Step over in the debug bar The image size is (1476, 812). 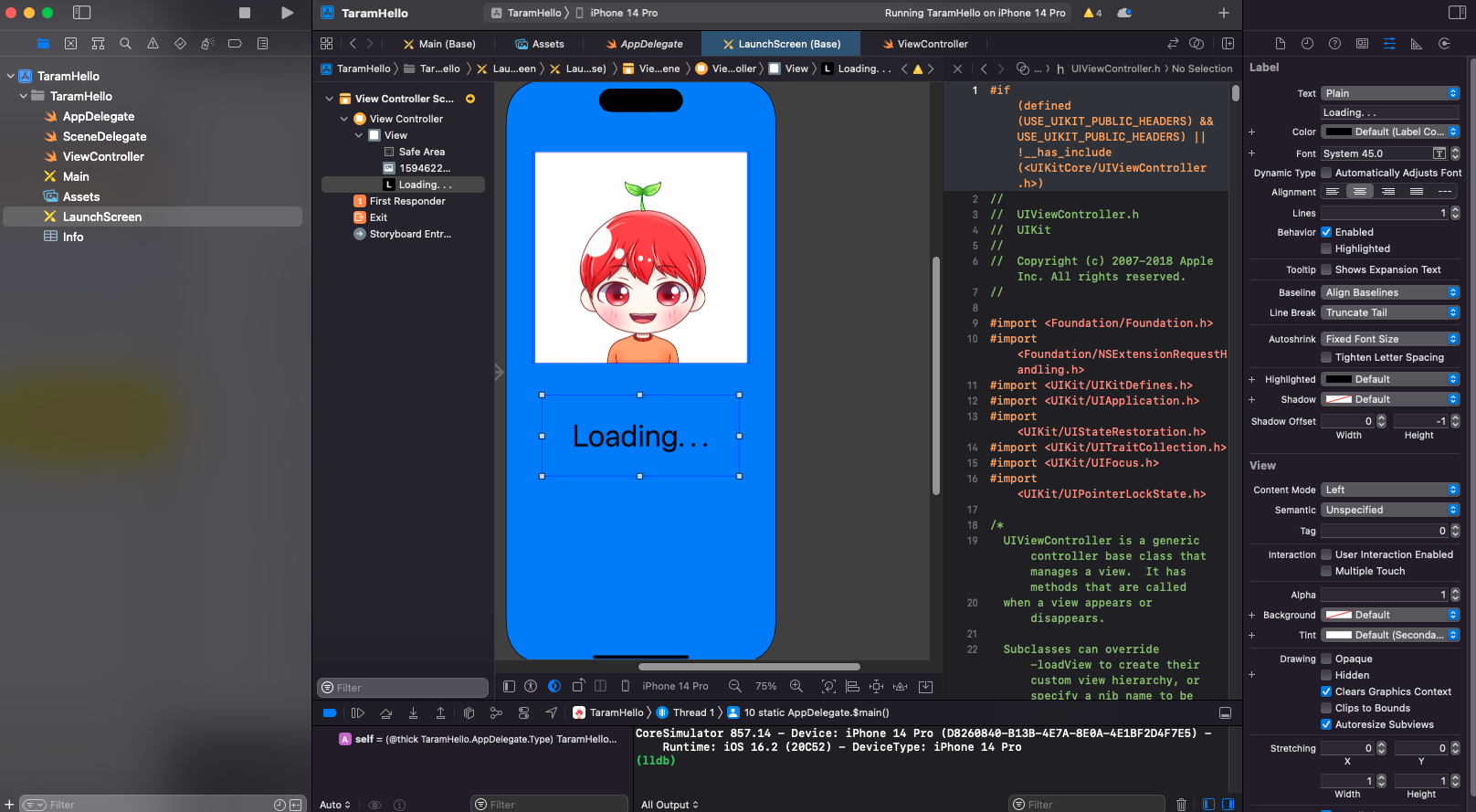point(385,712)
